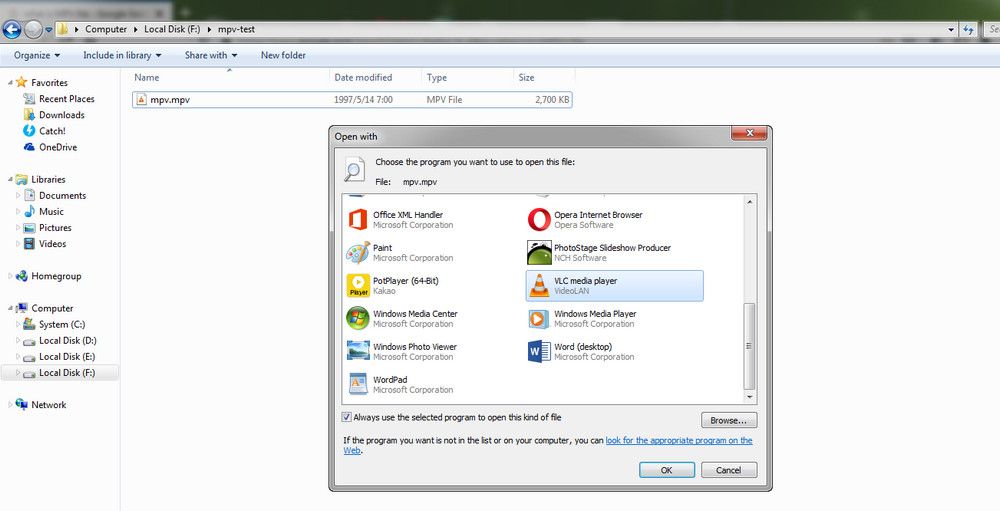The image size is (1000, 511).
Task: Pick the PhotoStage Slideshow Producer icon
Action: pyautogui.click(x=539, y=253)
